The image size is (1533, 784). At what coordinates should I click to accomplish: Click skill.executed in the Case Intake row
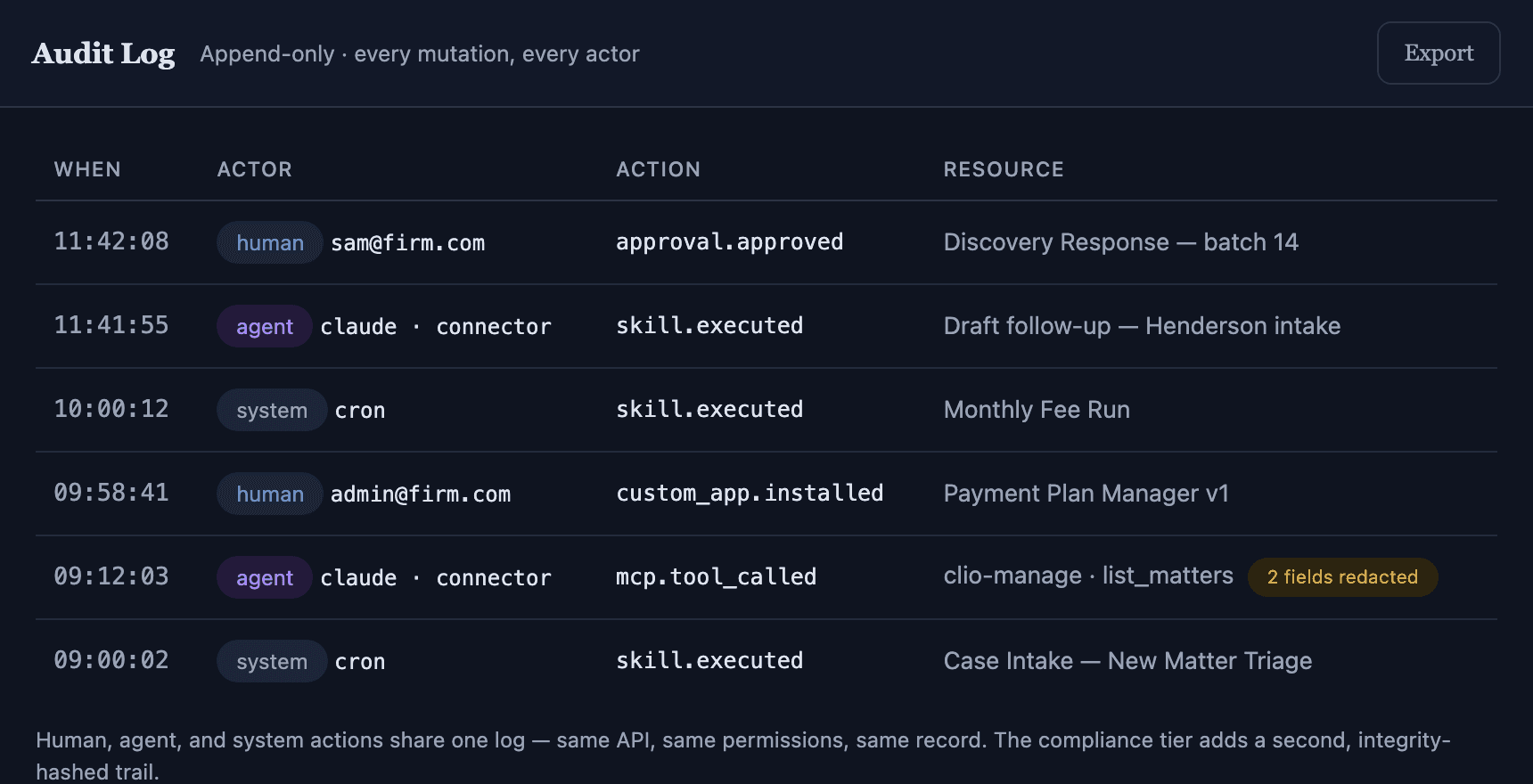(x=710, y=660)
